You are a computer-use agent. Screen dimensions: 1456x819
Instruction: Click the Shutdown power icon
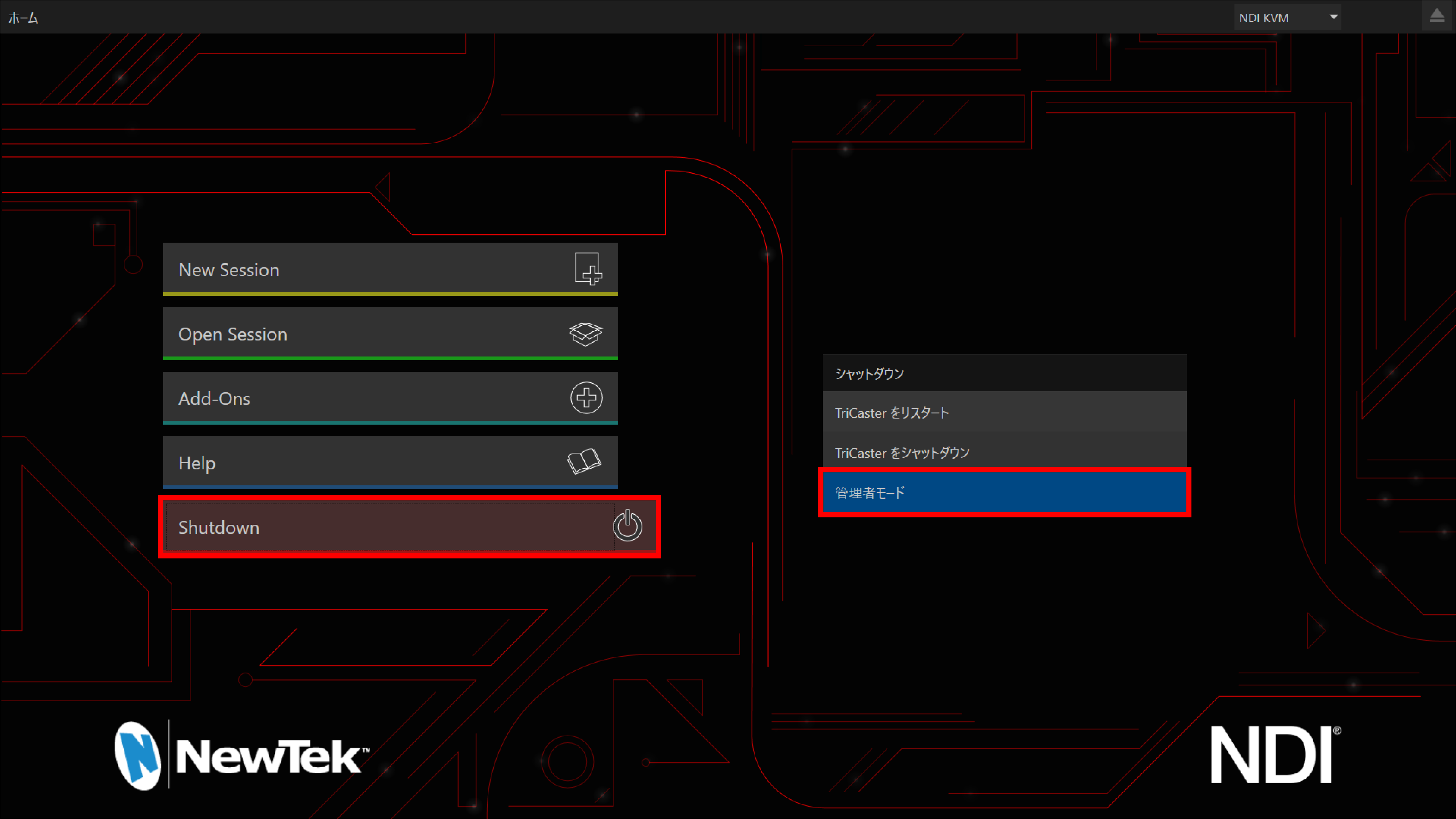coord(628,526)
